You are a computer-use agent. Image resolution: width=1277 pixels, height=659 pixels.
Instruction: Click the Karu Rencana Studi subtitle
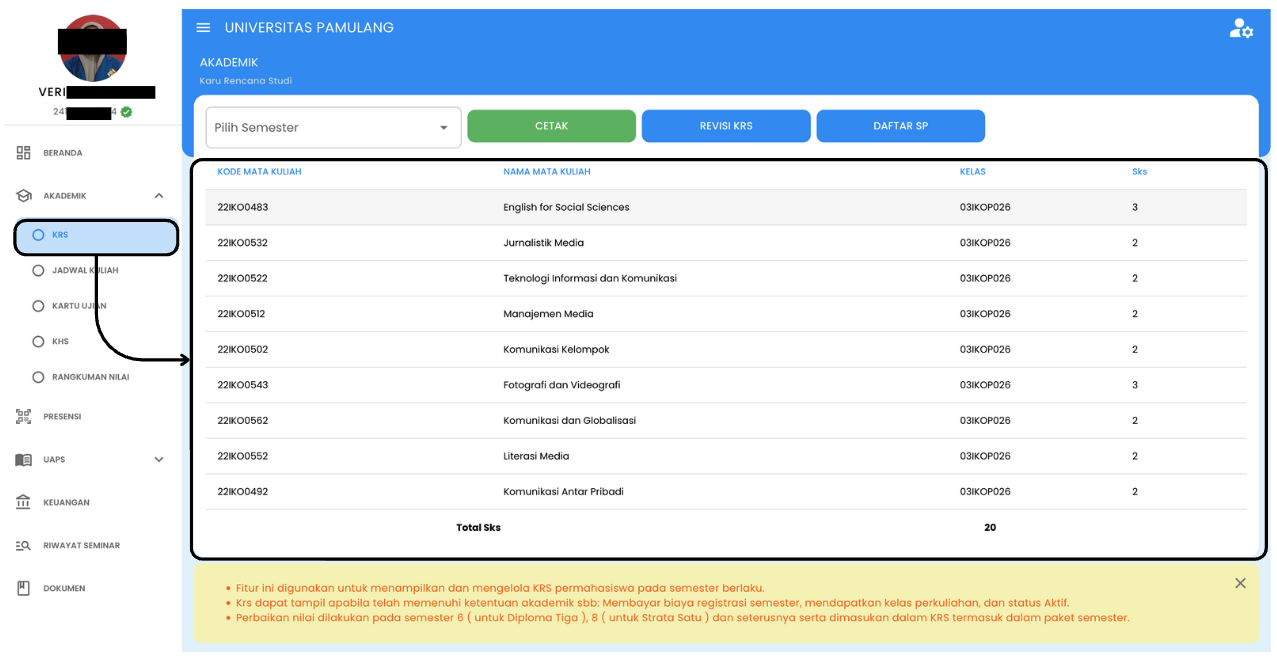click(x=246, y=81)
